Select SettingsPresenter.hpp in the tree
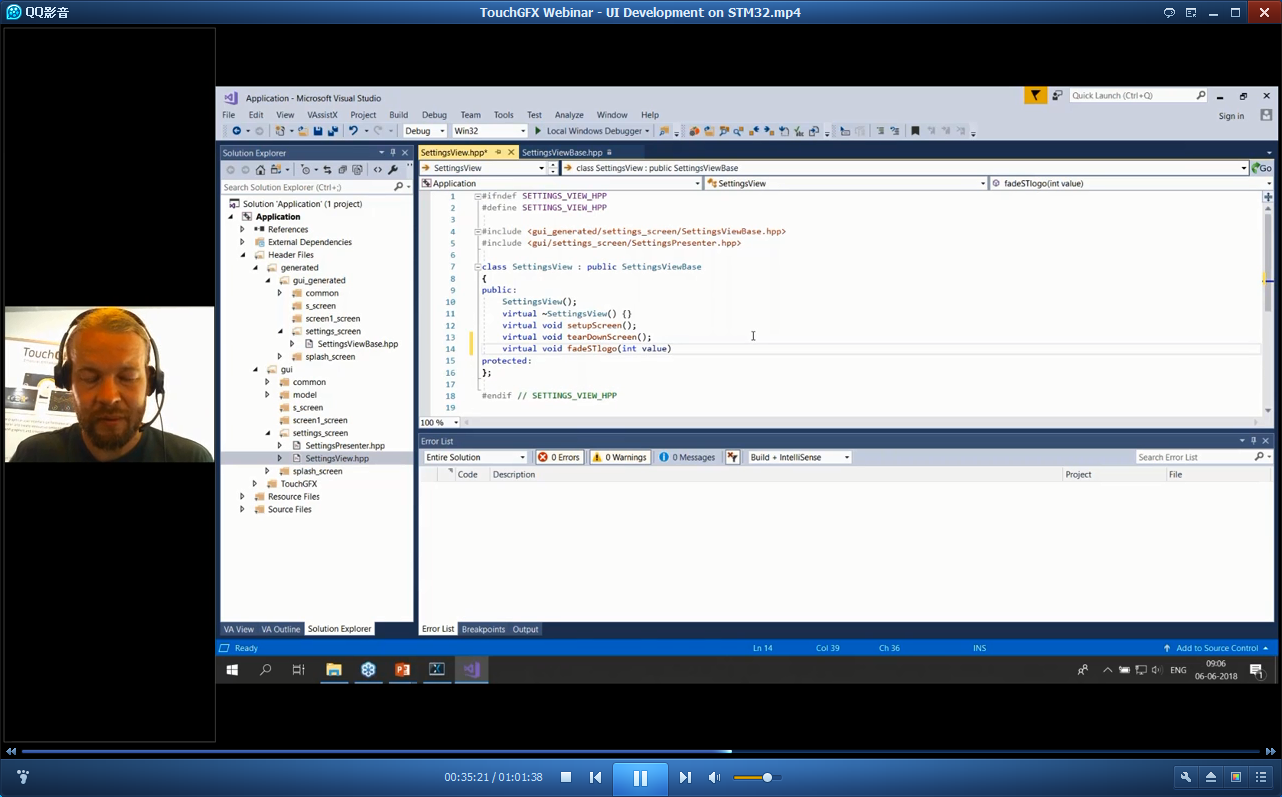The image size is (1282, 797). coord(344,445)
